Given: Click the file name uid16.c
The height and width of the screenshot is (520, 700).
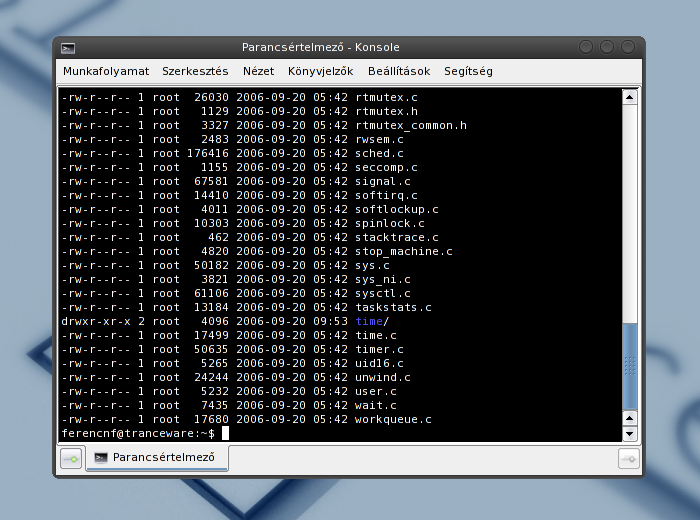Looking at the screenshot, I should coord(379,363).
